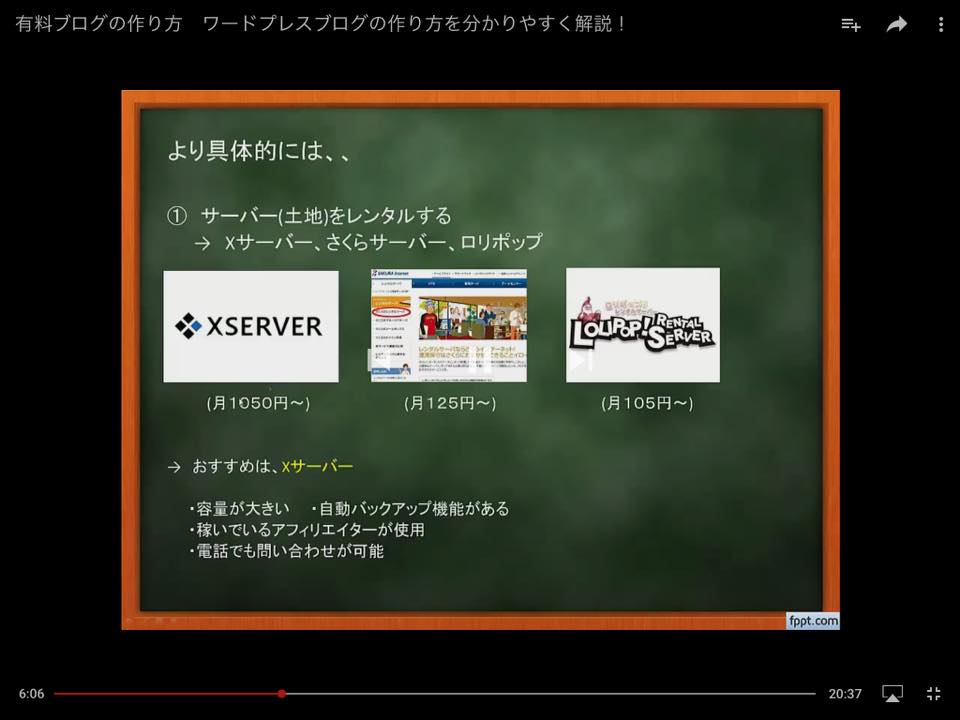
Task: Tap the 20:37 total duration label
Action: (x=844, y=694)
